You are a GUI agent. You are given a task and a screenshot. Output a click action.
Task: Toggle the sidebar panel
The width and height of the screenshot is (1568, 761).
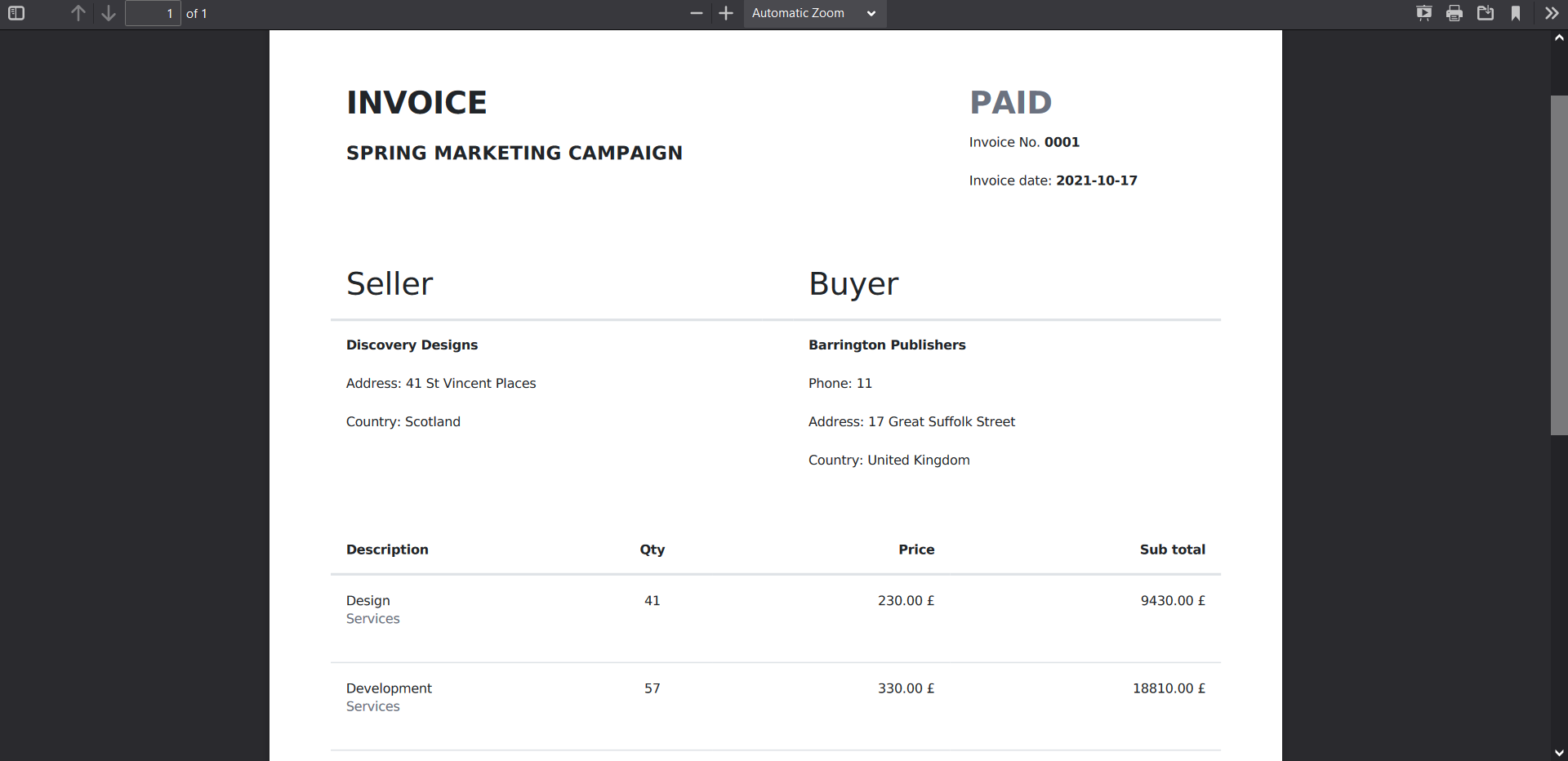coord(16,13)
